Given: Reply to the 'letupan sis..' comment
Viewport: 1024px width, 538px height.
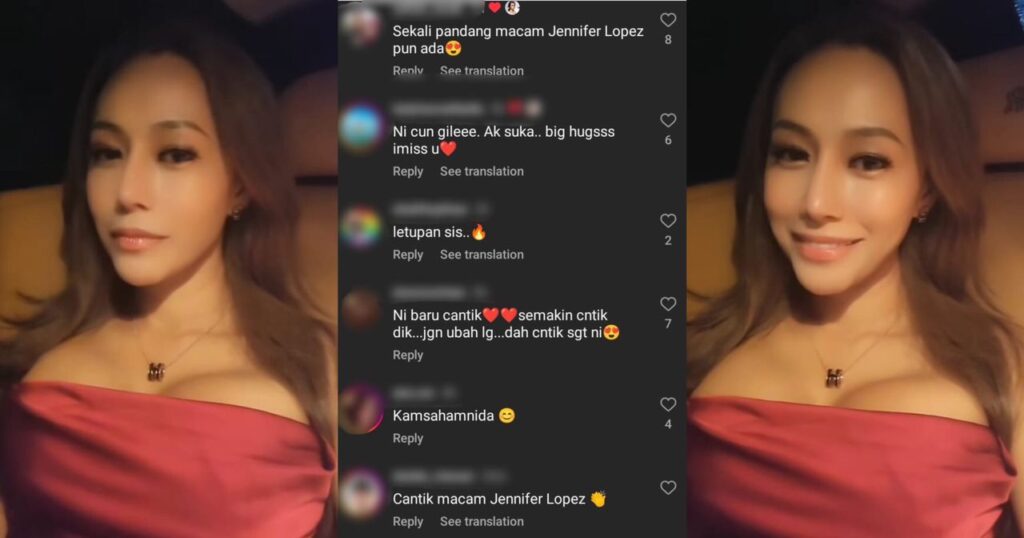Looking at the screenshot, I should point(408,255).
